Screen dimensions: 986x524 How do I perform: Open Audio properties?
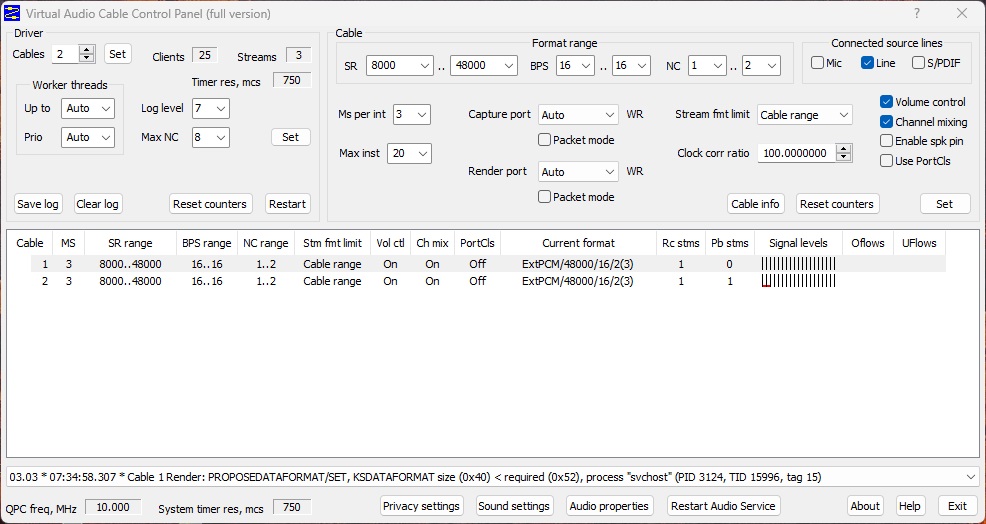[609, 506]
